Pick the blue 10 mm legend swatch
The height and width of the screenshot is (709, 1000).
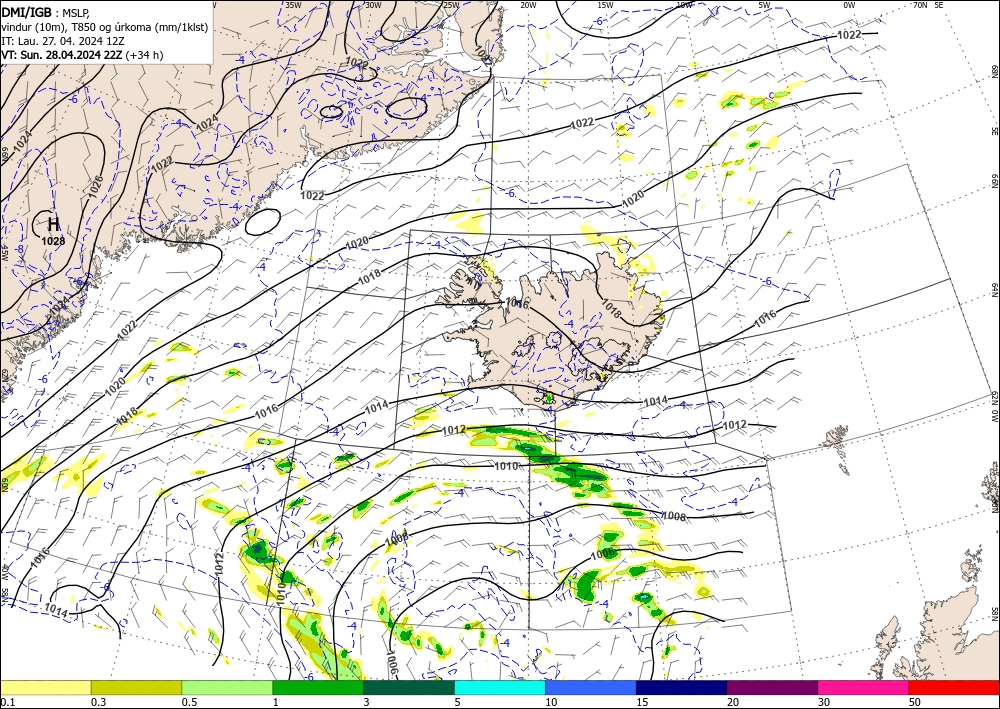tap(591, 687)
